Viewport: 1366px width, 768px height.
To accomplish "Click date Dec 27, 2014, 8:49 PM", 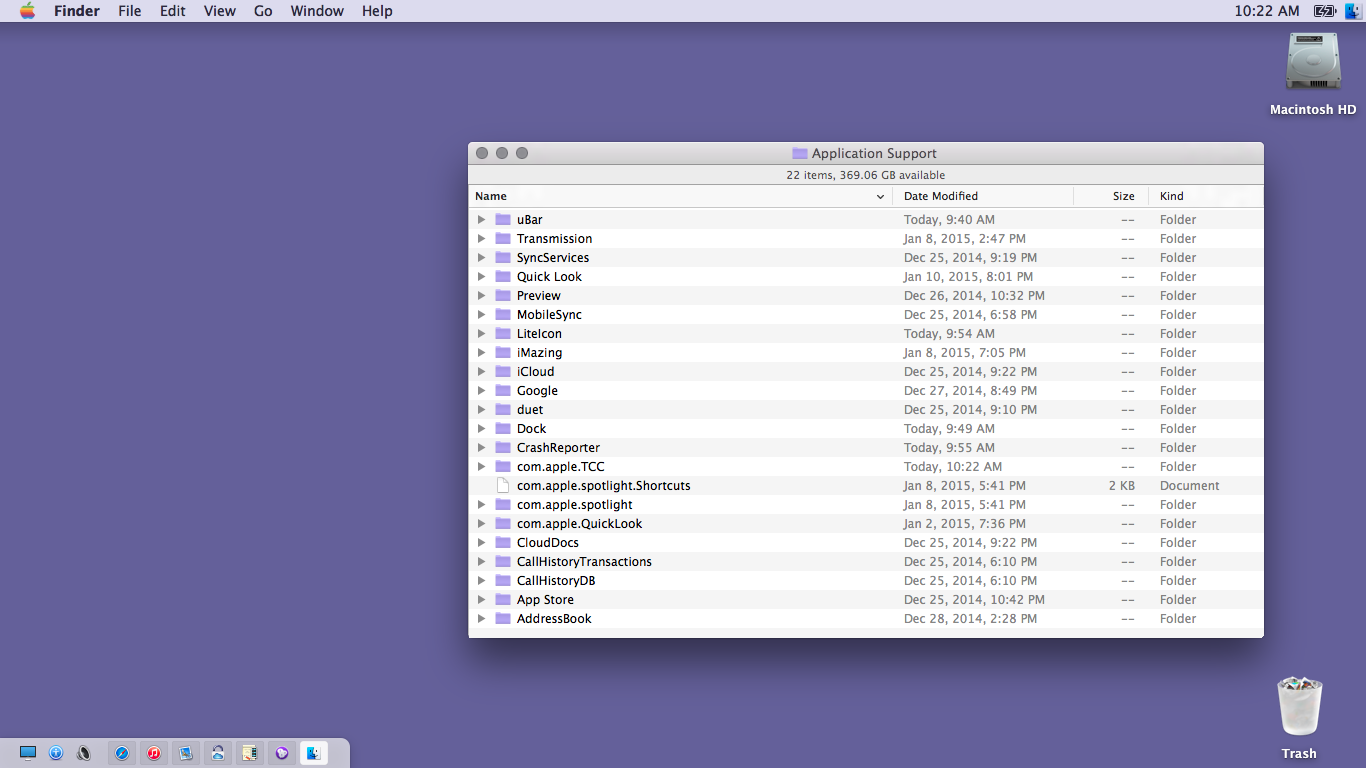I will (x=971, y=391).
